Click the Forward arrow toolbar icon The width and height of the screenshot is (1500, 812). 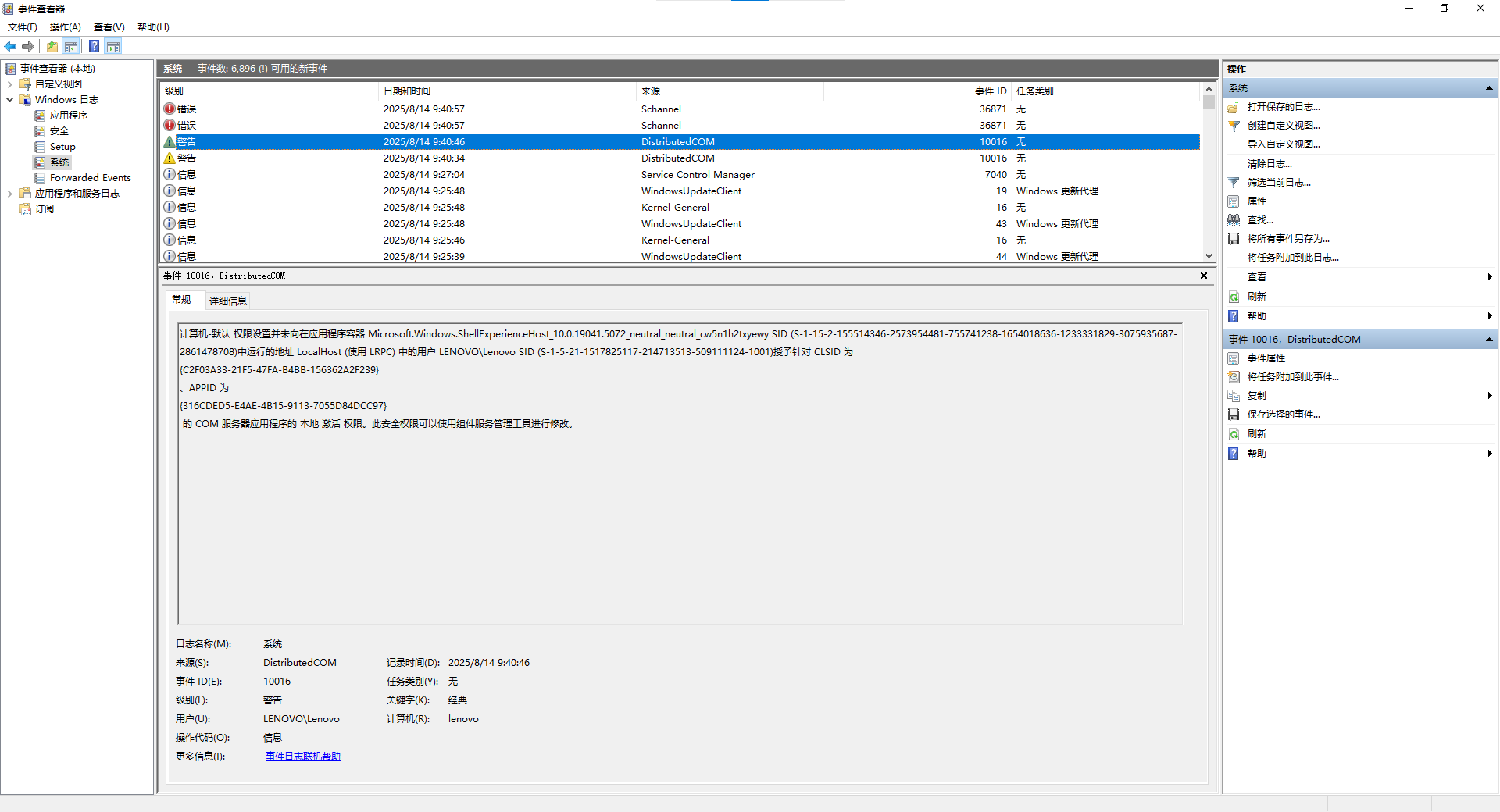pyautogui.click(x=28, y=46)
